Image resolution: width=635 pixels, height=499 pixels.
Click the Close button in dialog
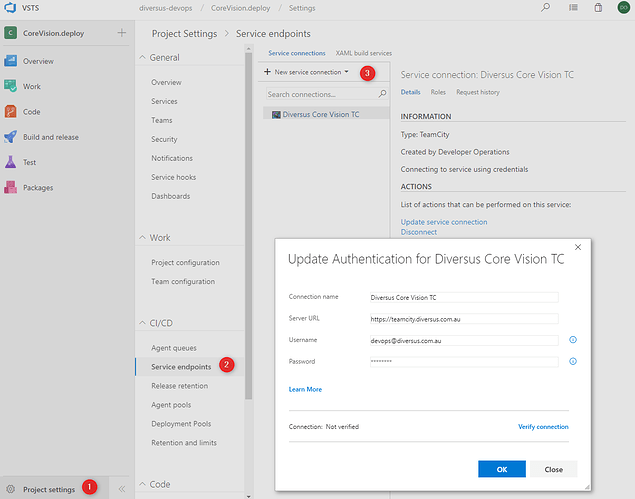pyautogui.click(x=553, y=469)
